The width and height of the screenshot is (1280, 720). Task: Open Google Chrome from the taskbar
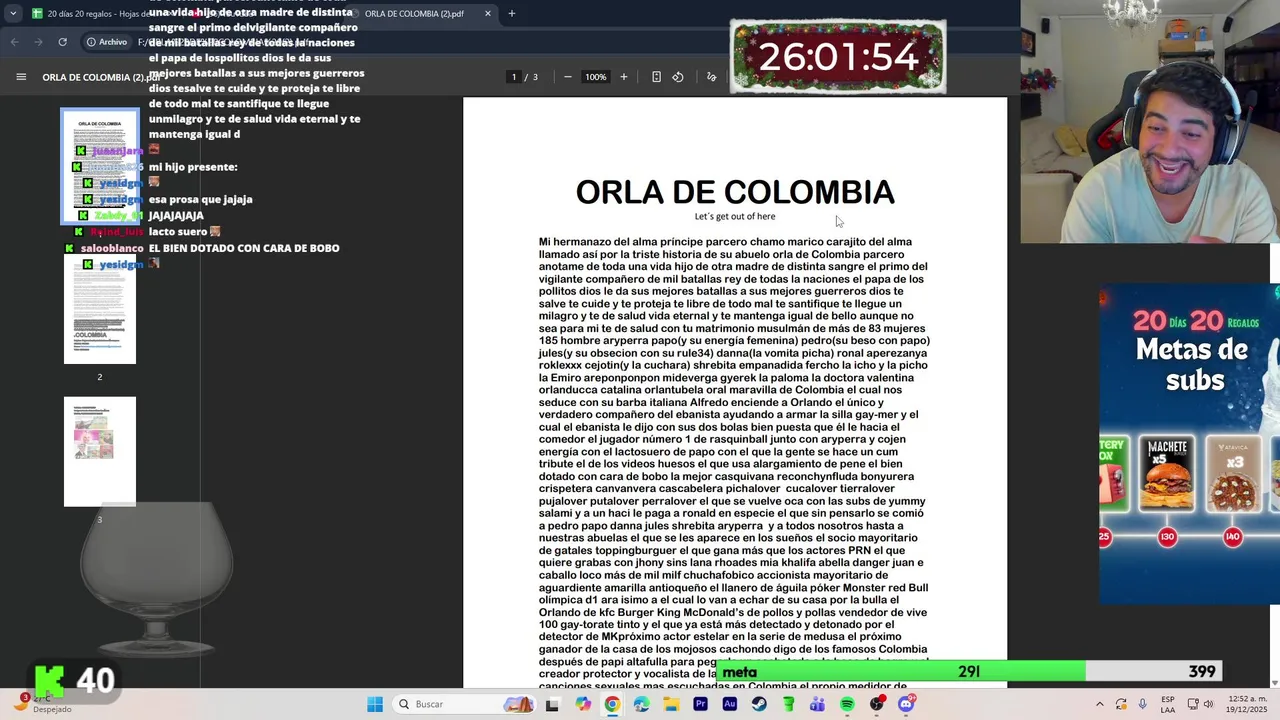[x=612, y=704]
